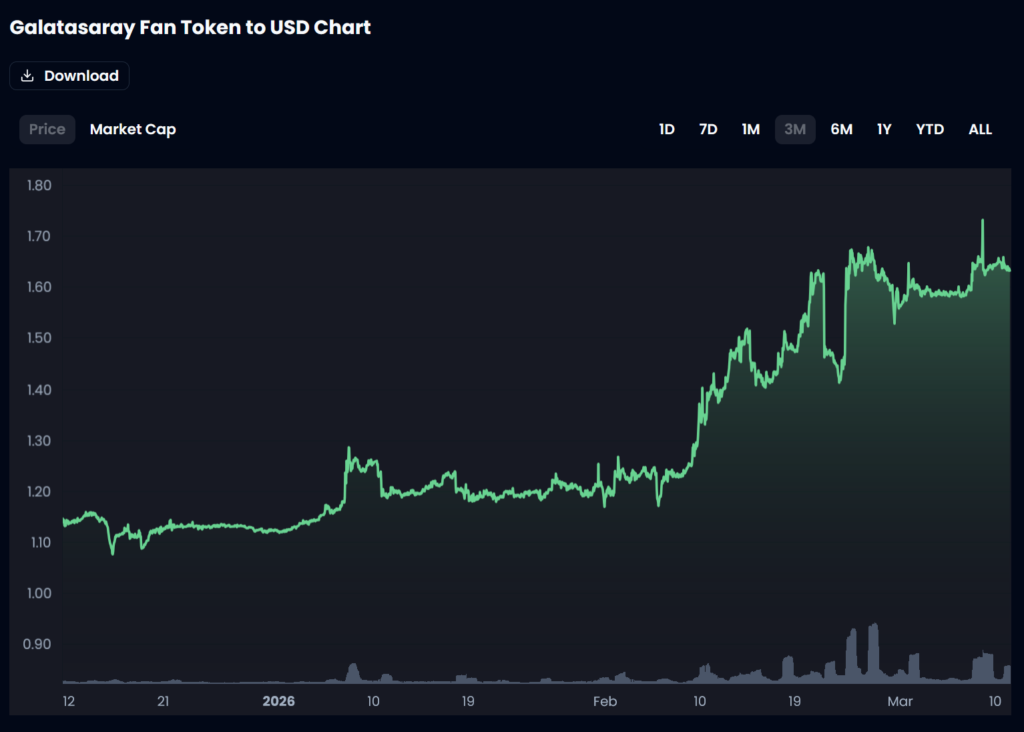Switch to the Market Cap view
The width and height of the screenshot is (1024, 732).
point(133,129)
